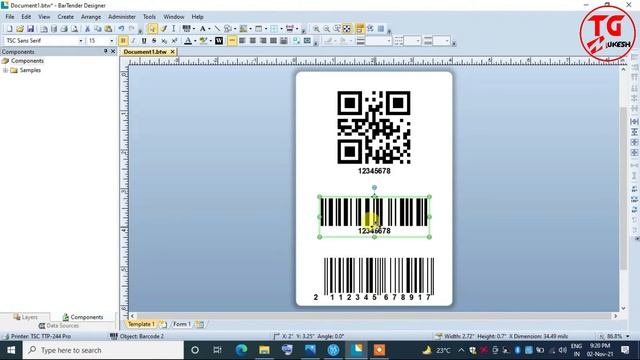This screenshot has height=360, width=640.
Task: Click the highlight fill color button
Action: 203,41
